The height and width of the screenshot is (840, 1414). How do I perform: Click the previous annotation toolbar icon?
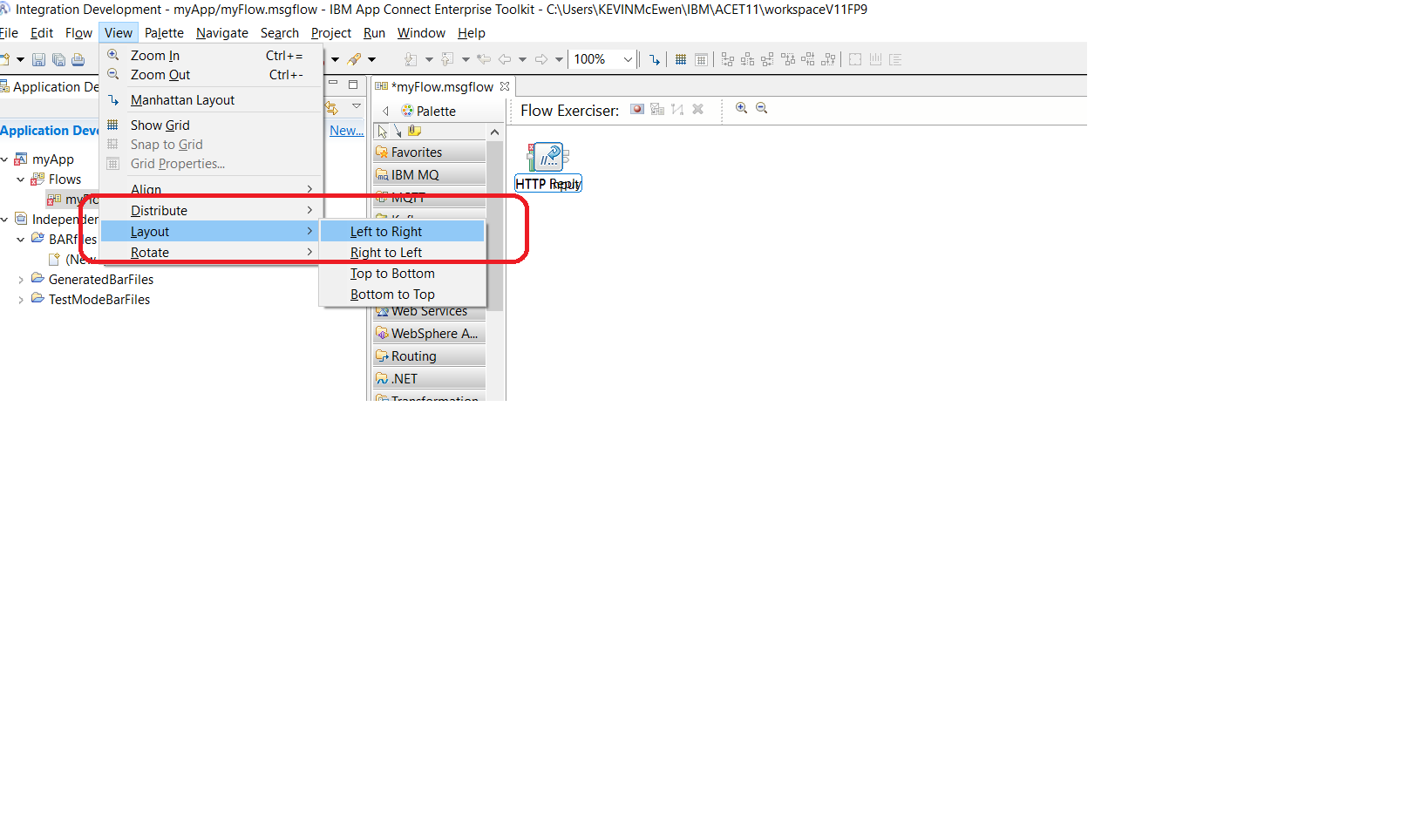click(447, 60)
